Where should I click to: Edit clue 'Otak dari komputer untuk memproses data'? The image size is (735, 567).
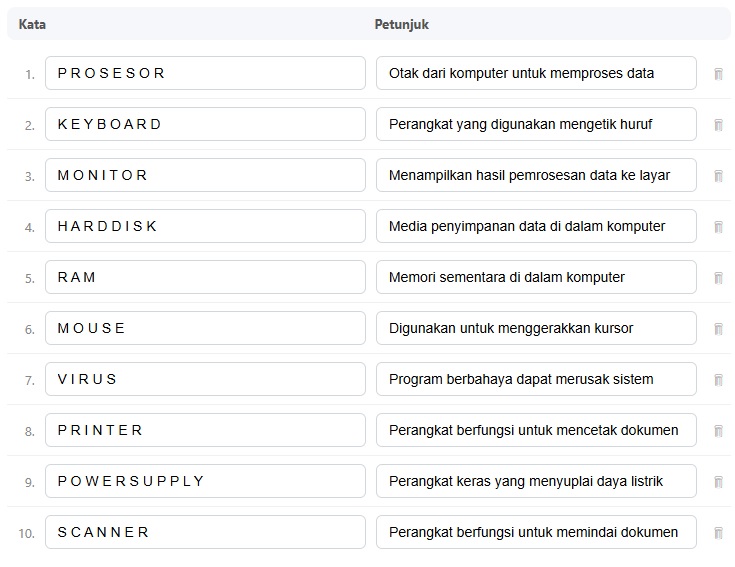[536, 73]
